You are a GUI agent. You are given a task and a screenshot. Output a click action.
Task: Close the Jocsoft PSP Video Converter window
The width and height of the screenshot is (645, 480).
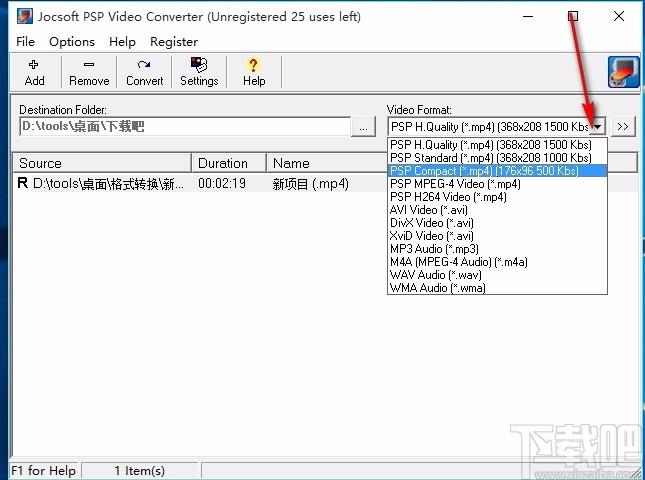click(x=619, y=16)
